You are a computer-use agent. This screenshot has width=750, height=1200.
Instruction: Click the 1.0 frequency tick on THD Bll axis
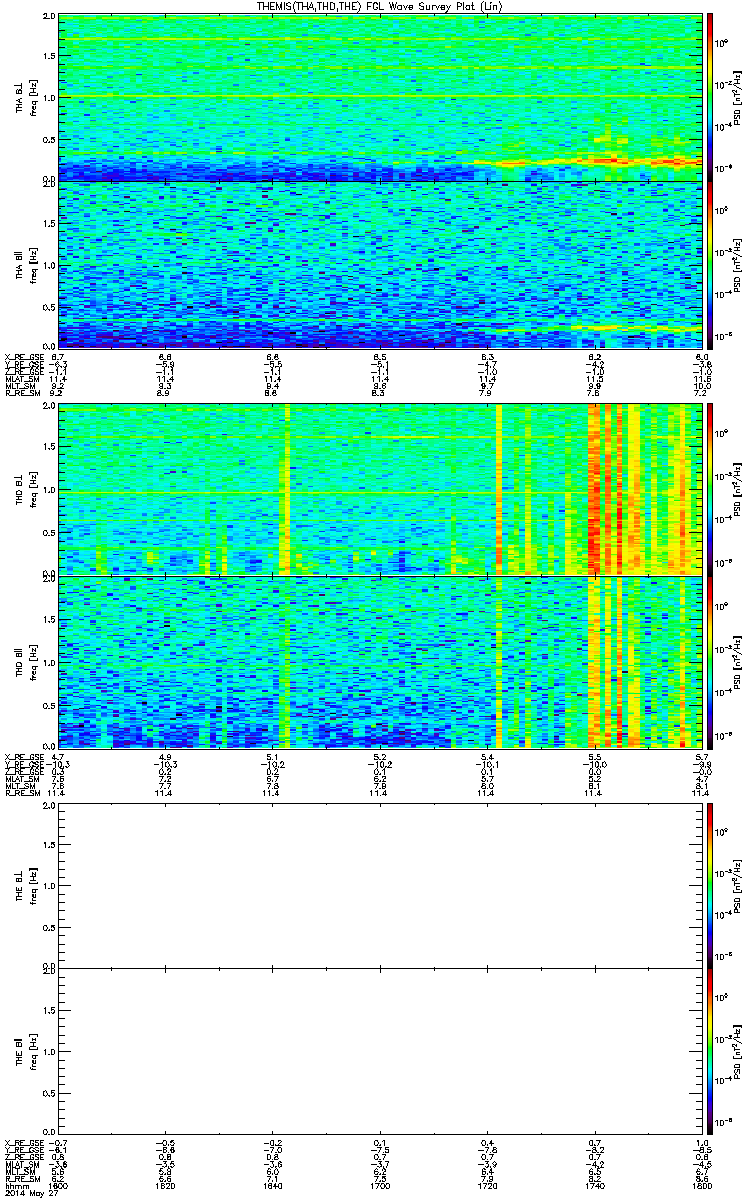click(49, 662)
